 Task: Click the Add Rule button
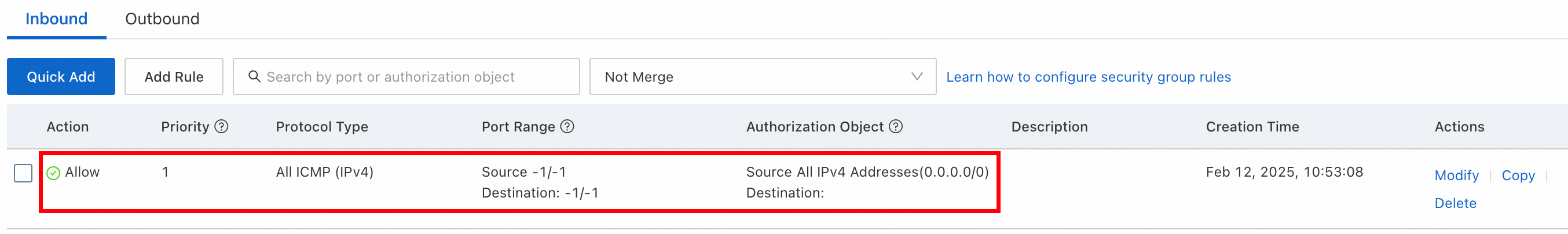point(174,76)
